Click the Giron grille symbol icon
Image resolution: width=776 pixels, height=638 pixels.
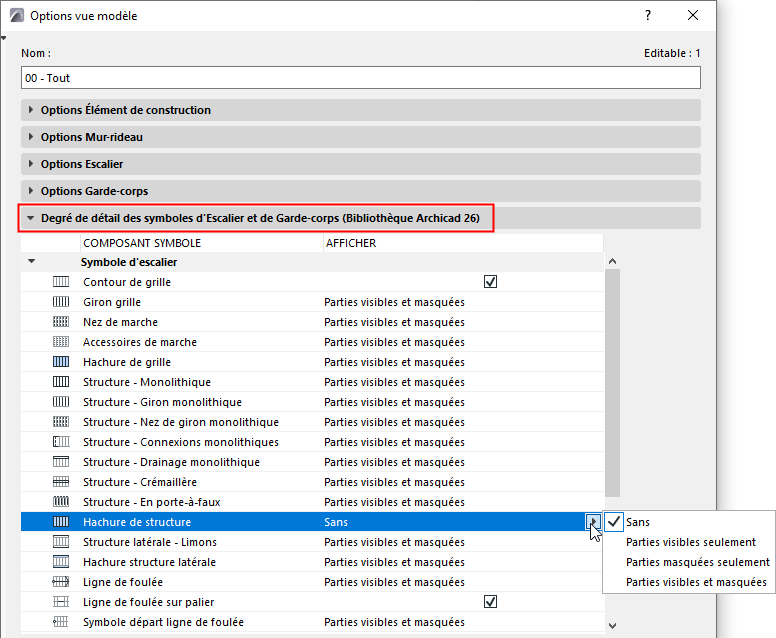tap(61, 302)
